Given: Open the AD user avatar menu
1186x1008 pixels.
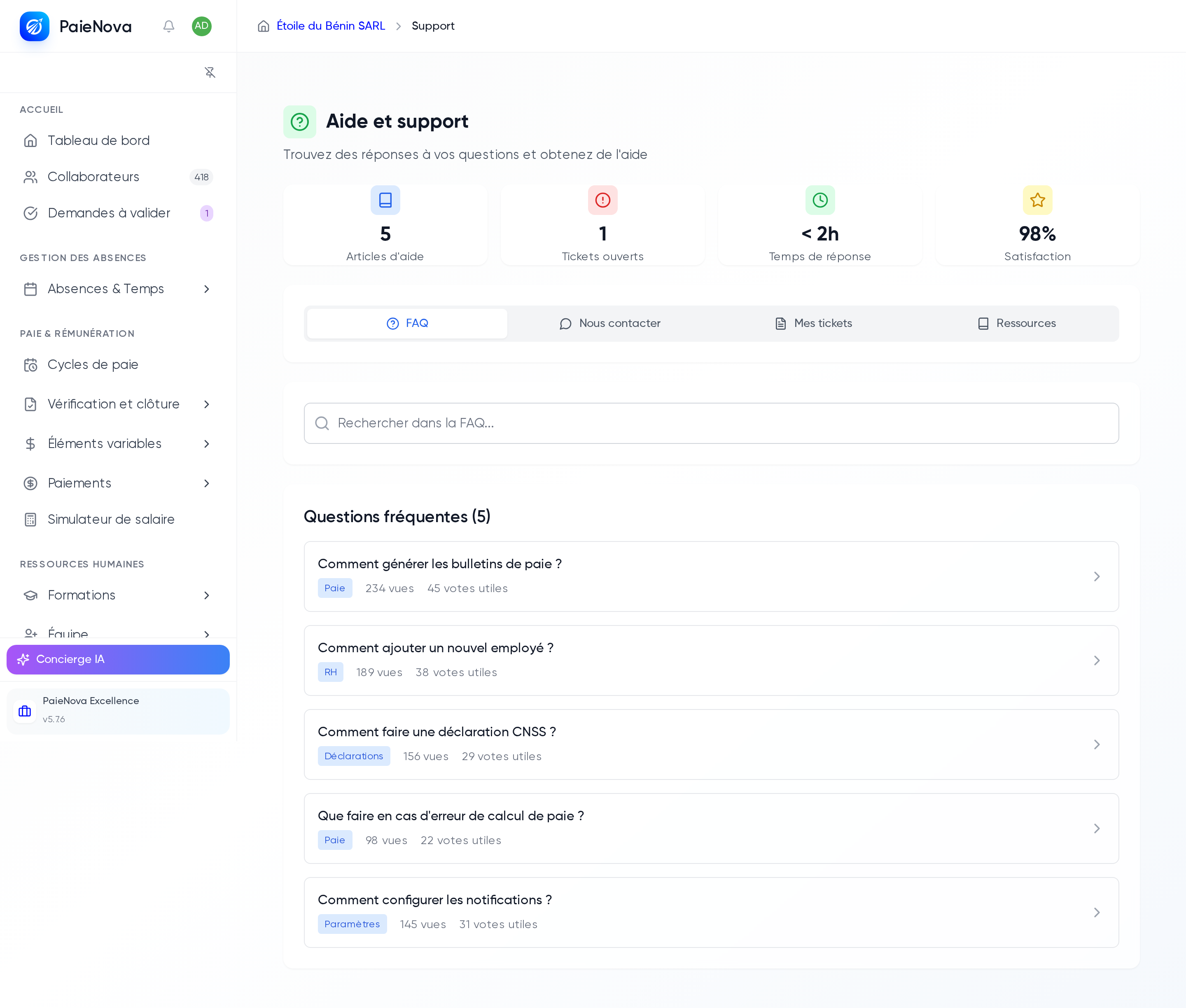Looking at the screenshot, I should click(202, 26).
